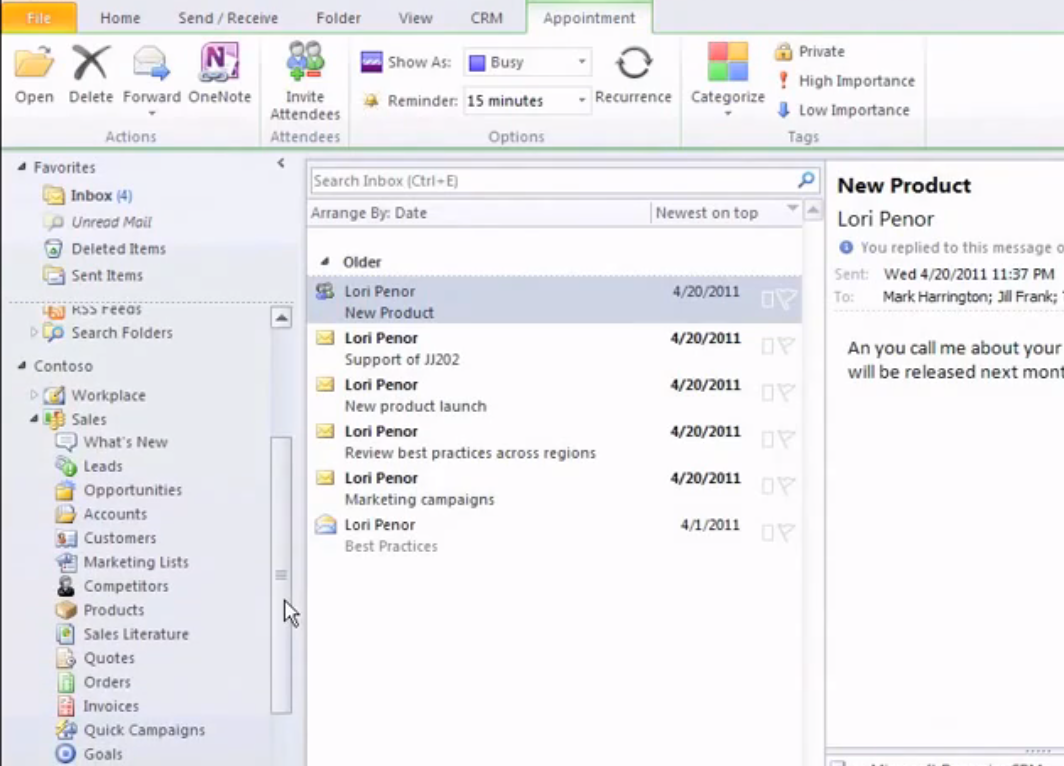Open the Forward dropdown arrow
Image resolution: width=1064 pixels, height=766 pixels.
pos(152,113)
